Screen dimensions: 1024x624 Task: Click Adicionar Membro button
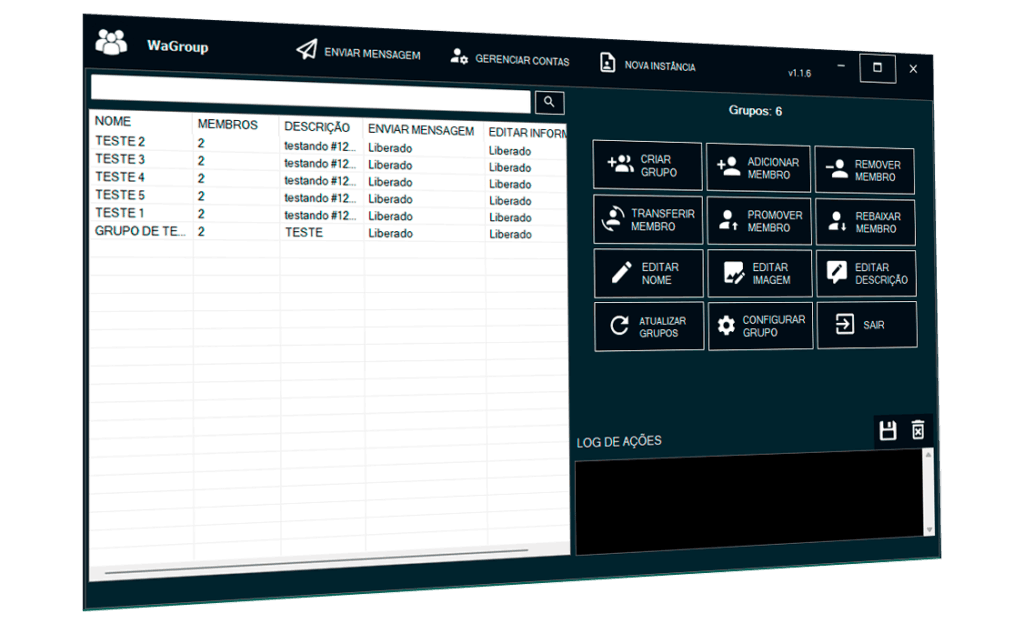click(x=758, y=168)
